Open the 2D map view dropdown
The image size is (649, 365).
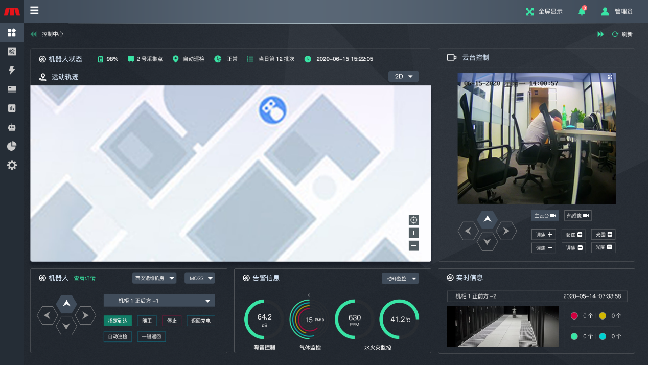coord(404,77)
